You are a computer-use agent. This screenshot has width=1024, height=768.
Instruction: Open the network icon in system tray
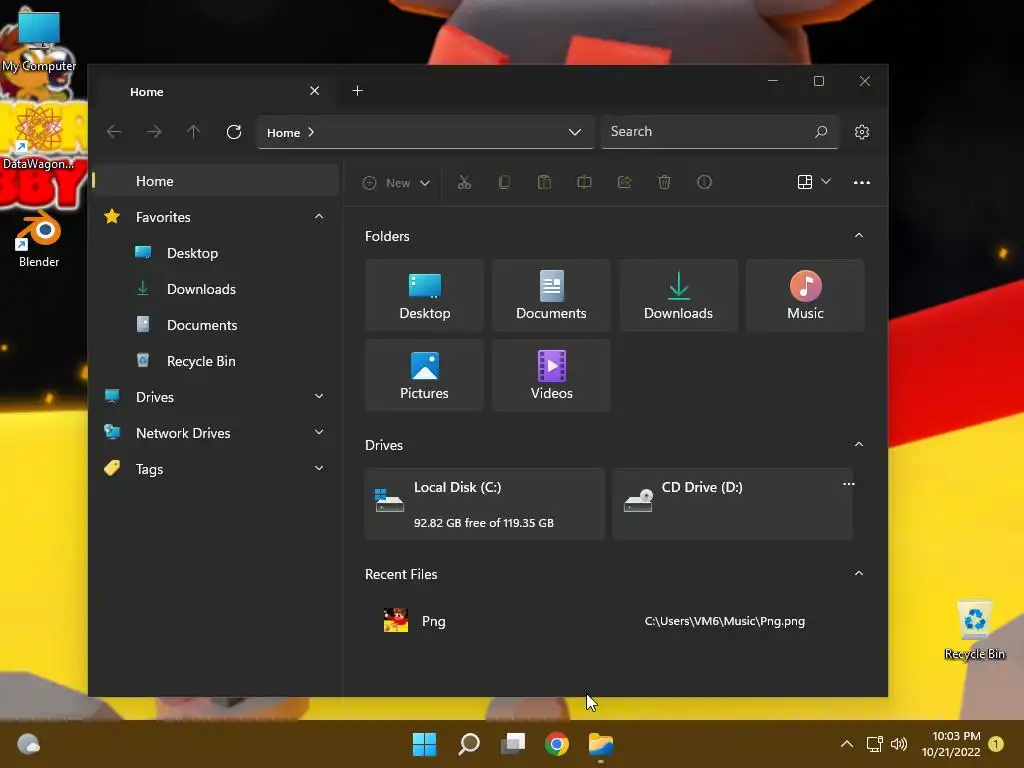click(x=874, y=744)
